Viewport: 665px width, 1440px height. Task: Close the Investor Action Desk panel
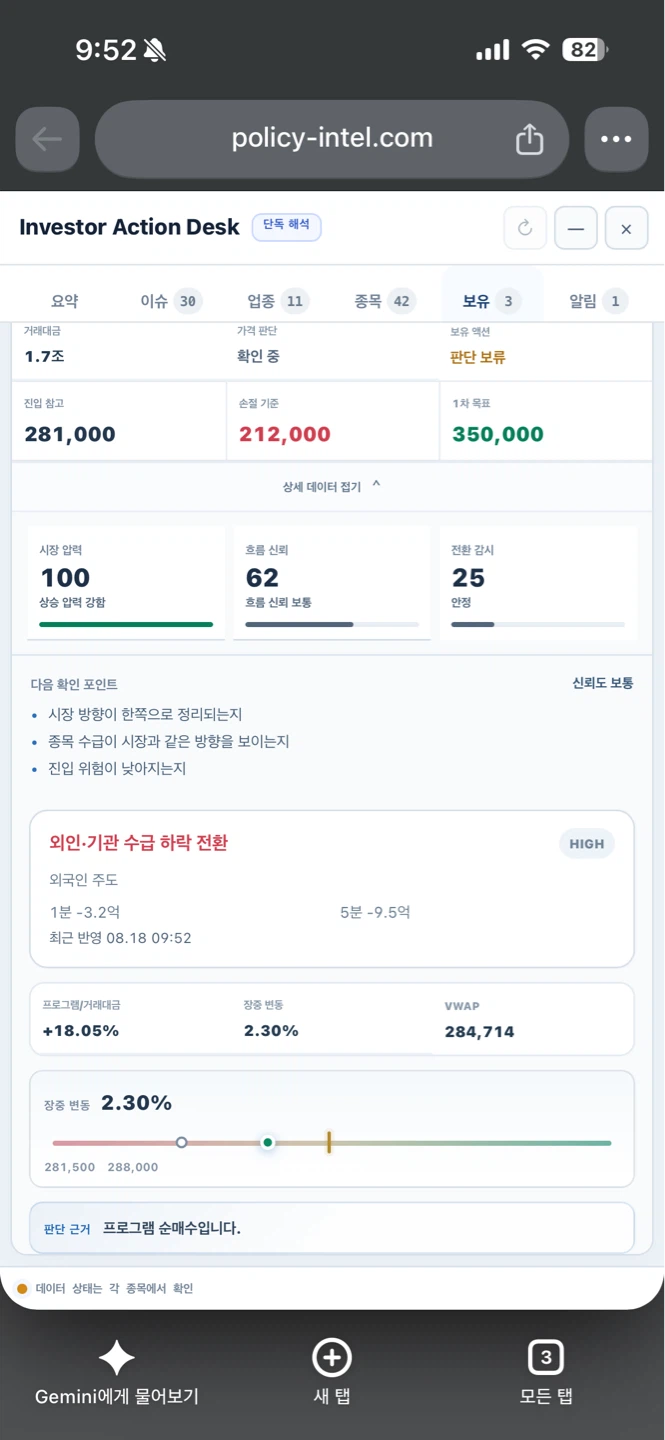coord(626,229)
